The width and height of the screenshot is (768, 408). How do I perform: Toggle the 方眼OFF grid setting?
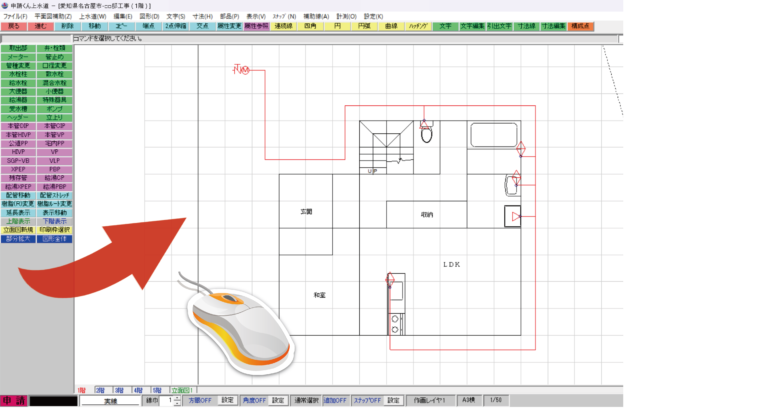(201, 400)
